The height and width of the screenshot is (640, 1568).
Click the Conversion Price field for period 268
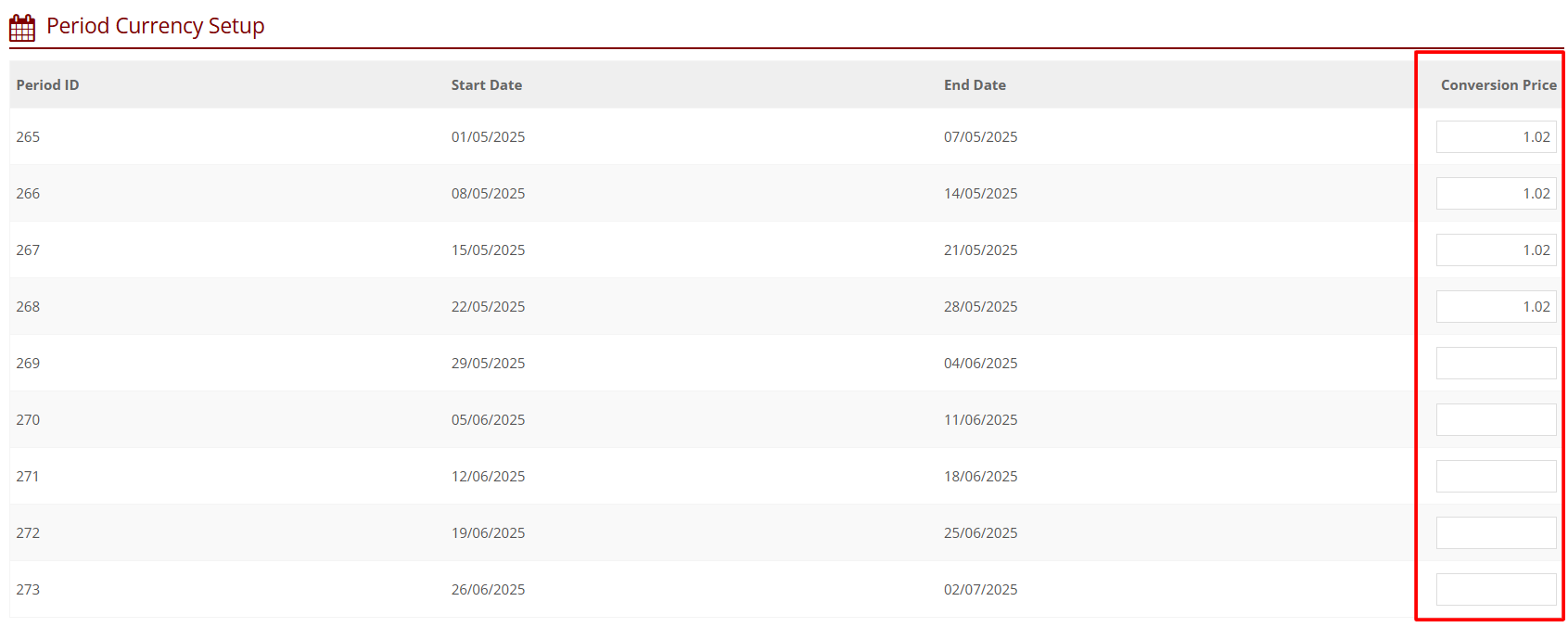point(1495,307)
